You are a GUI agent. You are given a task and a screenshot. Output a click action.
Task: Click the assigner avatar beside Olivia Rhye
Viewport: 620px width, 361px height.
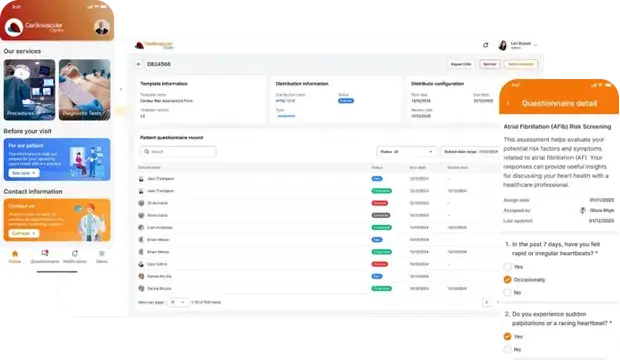click(x=582, y=210)
